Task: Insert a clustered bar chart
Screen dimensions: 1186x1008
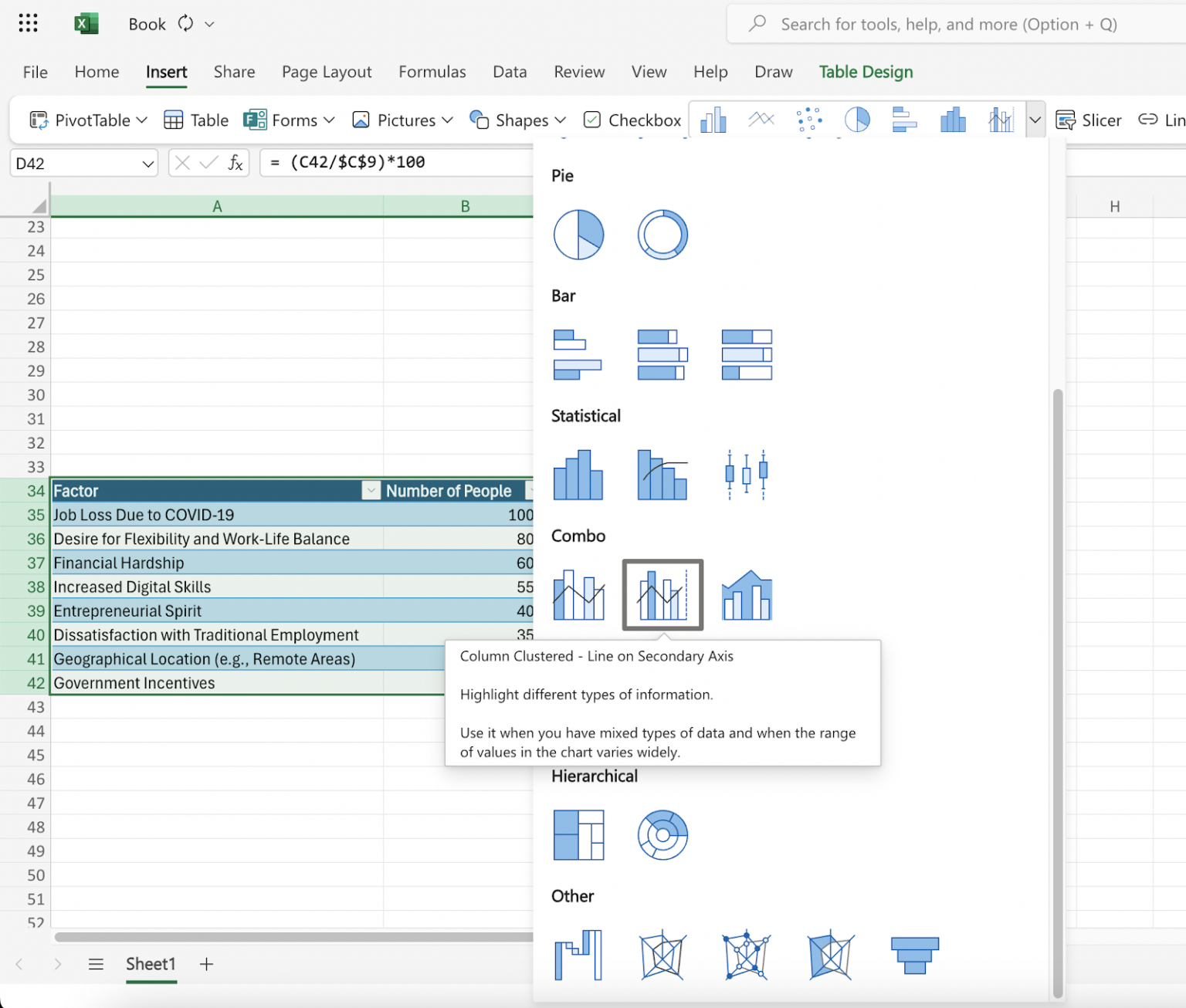Action: tap(579, 355)
